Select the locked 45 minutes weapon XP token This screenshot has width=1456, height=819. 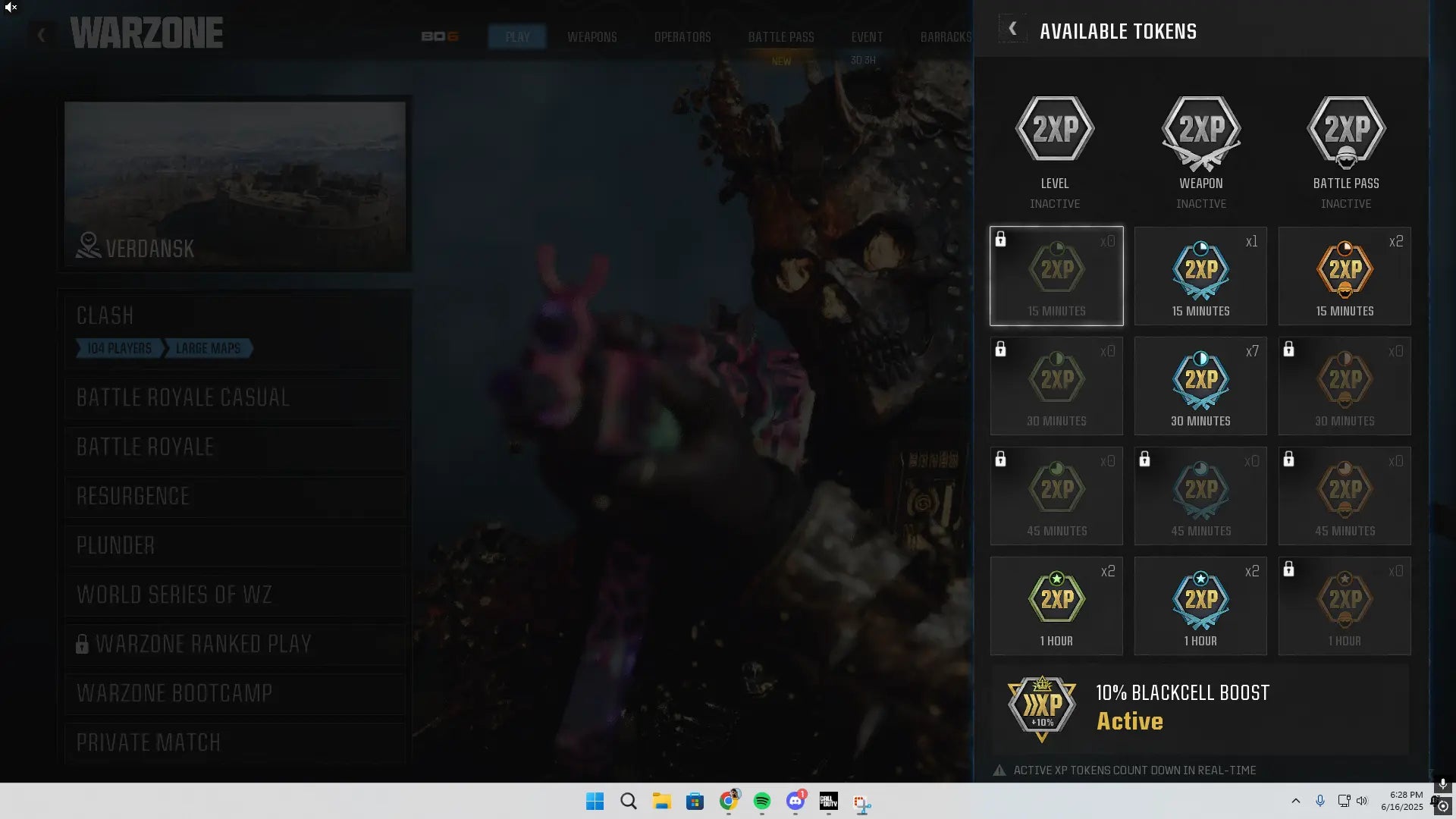click(x=1200, y=496)
